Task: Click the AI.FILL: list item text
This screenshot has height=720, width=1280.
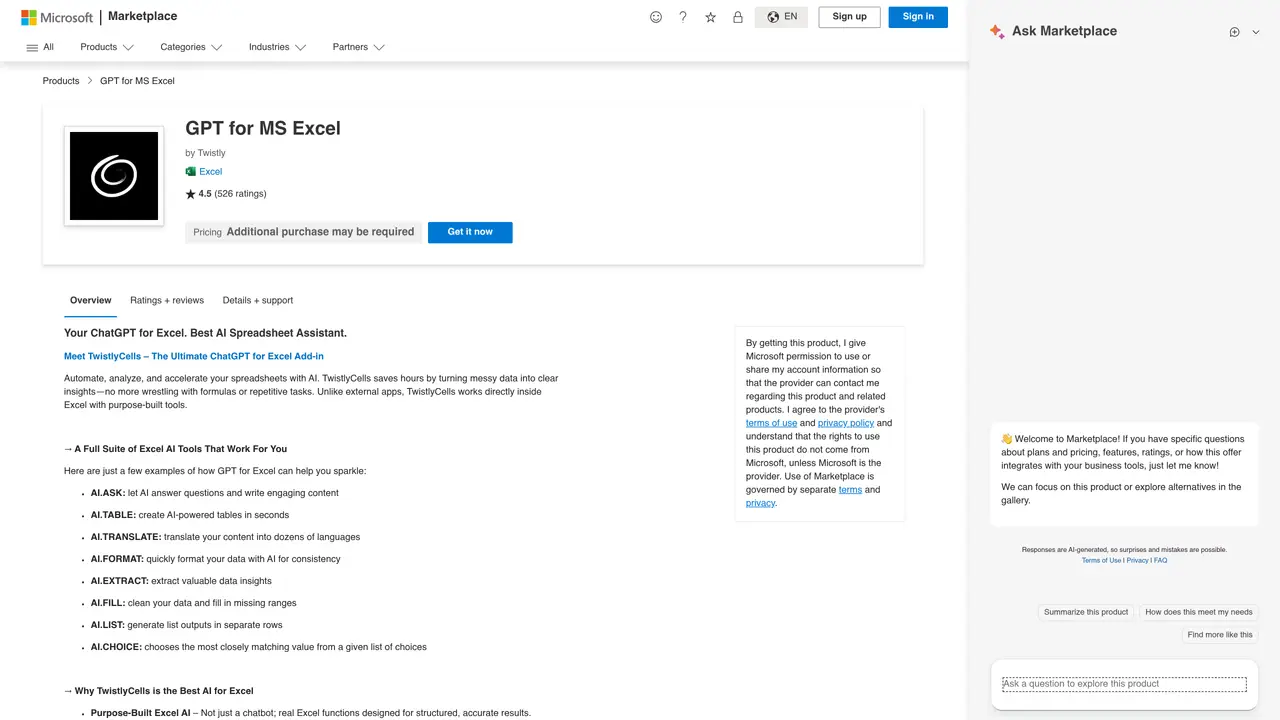Action: point(194,603)
